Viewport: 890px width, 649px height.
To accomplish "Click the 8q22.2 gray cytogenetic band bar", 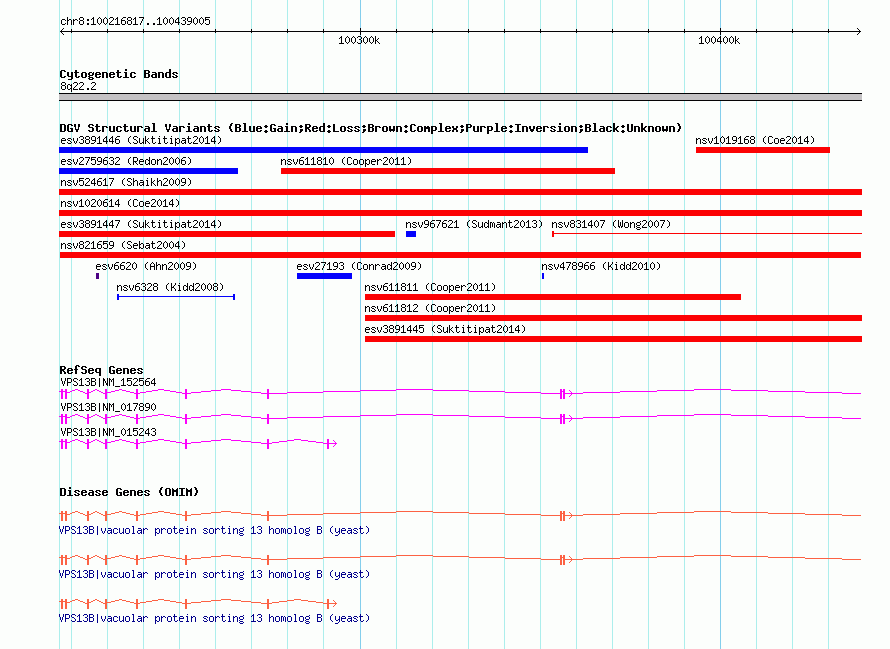I will 460,97.
